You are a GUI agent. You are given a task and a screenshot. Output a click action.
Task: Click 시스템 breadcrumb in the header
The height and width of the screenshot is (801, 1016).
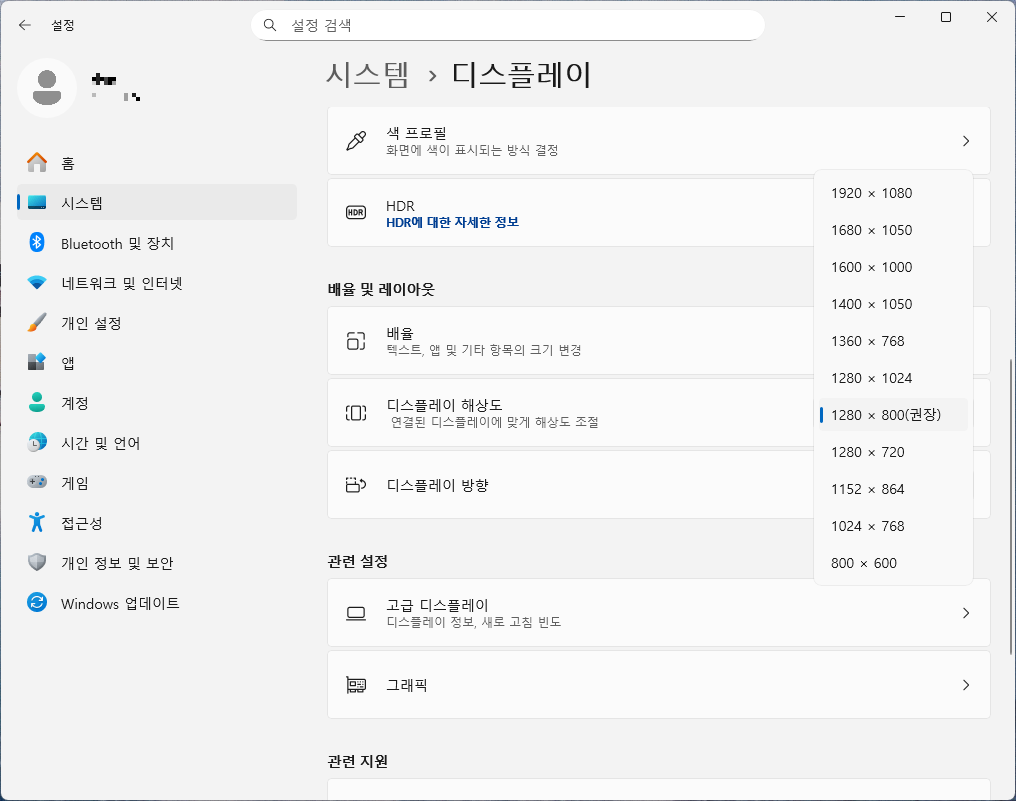tap(367, 75)
